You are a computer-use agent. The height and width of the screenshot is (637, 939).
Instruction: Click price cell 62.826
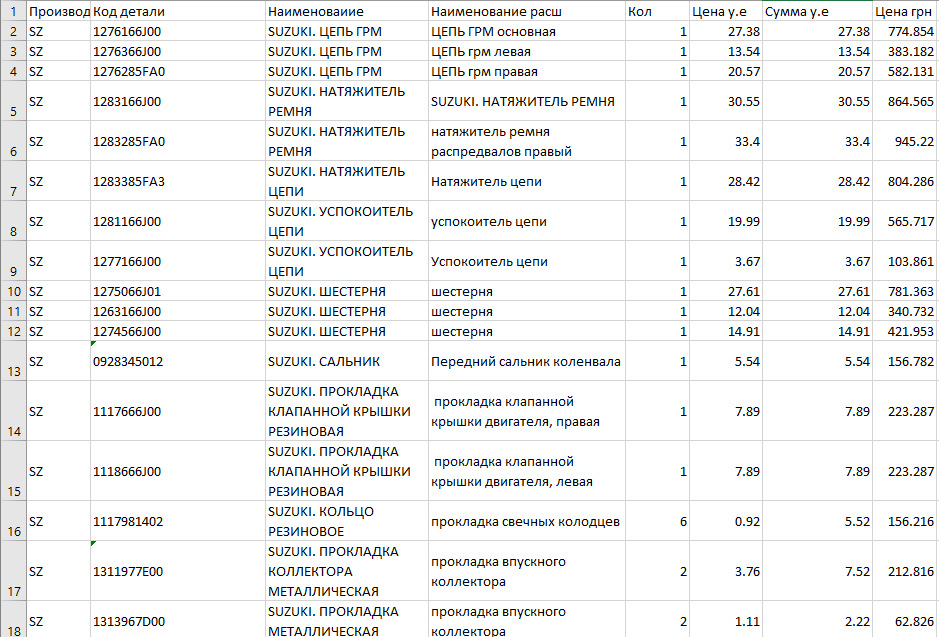point(905,620)
